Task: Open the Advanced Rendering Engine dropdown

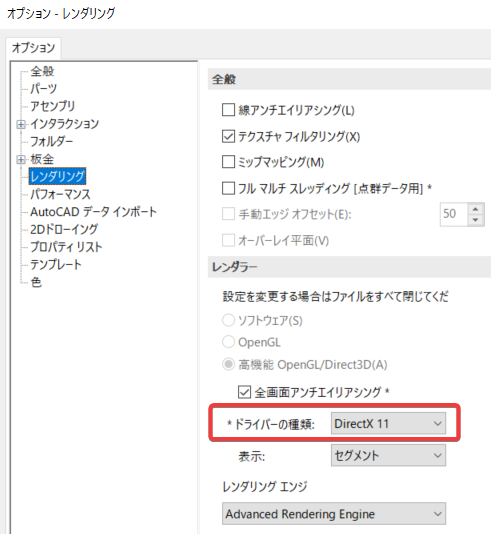Action: [x=334, y=514]
